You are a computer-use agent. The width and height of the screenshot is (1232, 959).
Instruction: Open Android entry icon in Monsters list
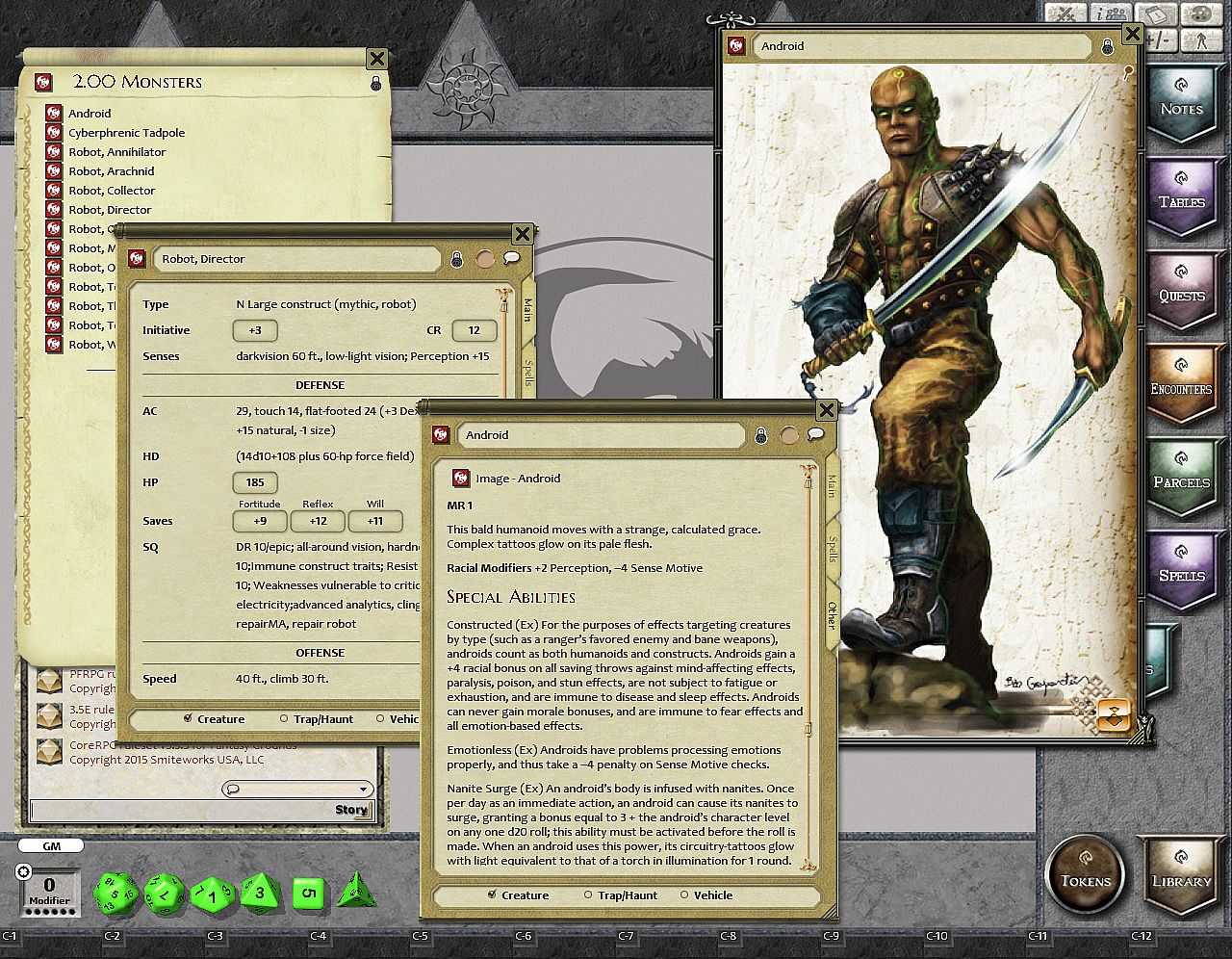coord(54,113)
